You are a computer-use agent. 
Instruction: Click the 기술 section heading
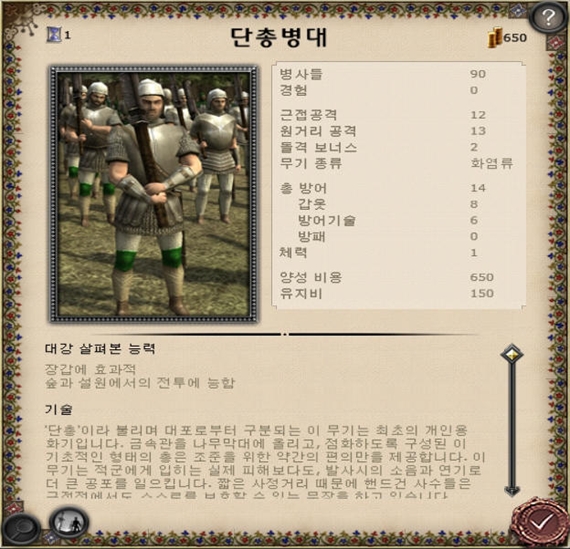(59, 410)
